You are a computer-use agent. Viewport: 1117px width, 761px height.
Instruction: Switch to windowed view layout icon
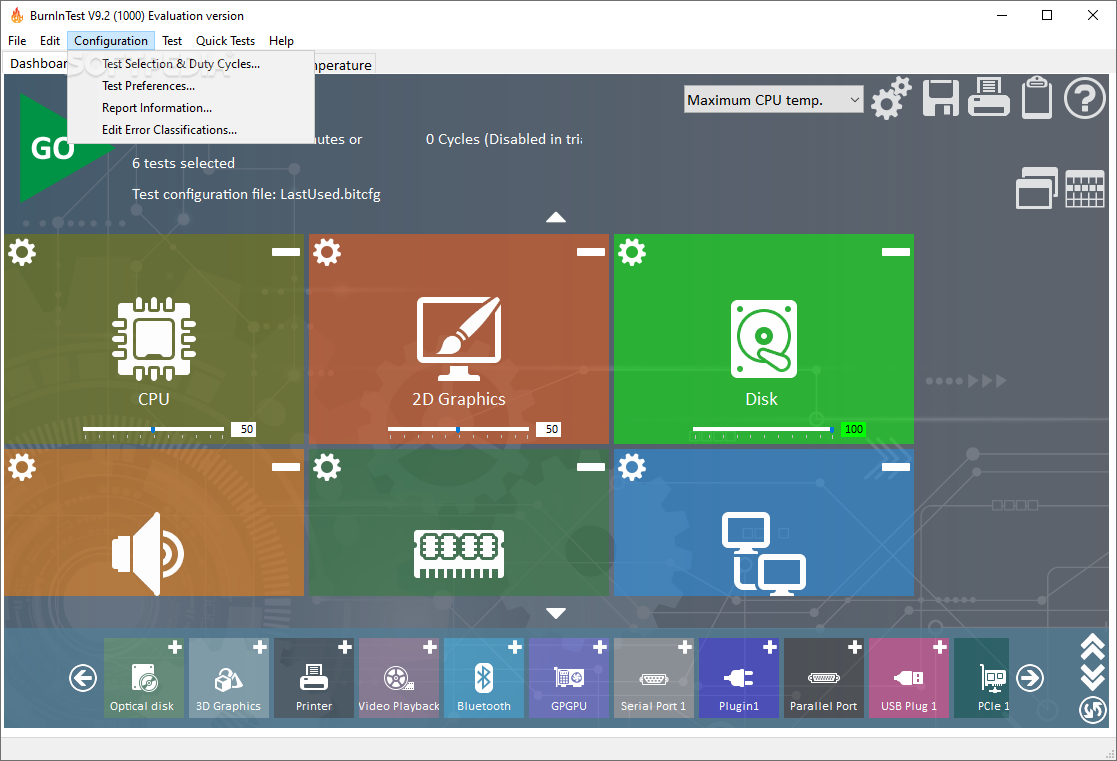click(1037, 188)
